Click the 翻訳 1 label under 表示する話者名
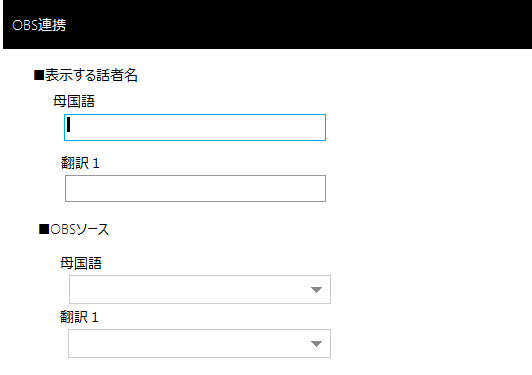532x375 pixels. pos(80,163)
